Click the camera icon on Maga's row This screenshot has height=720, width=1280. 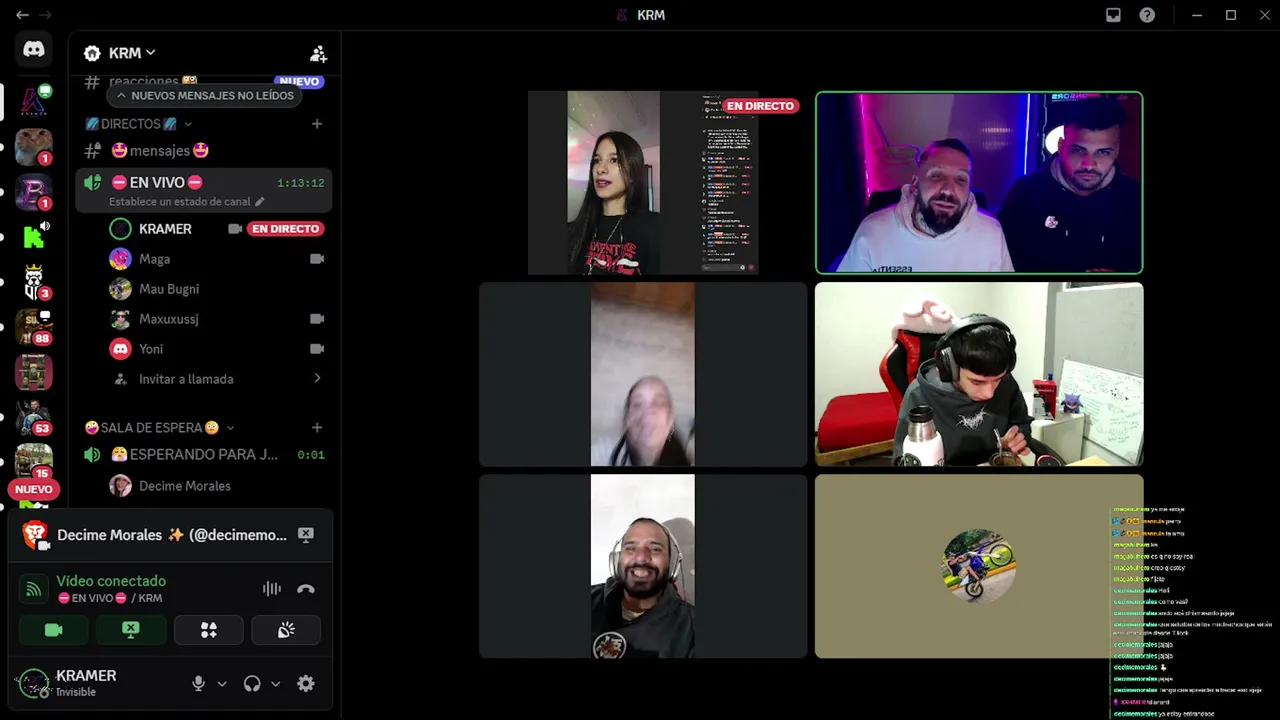coord(317,259)
